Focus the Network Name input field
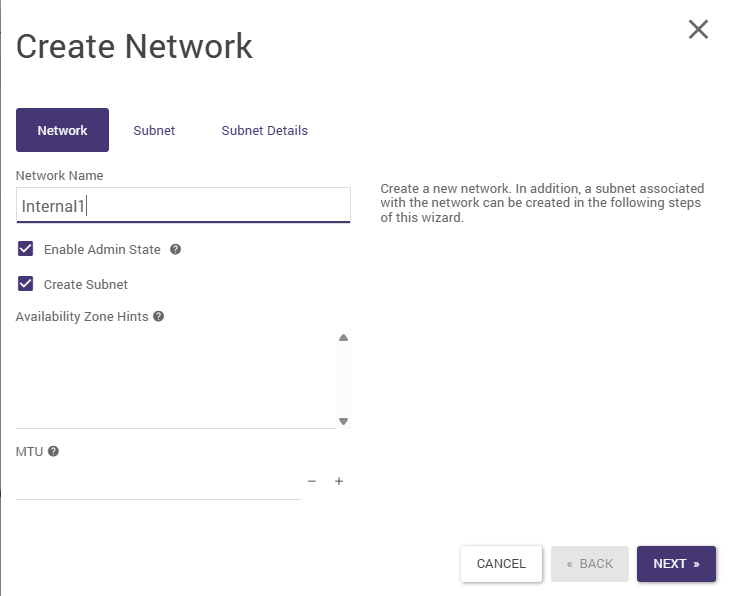The image size is (730, 596). tap(183, 205)
